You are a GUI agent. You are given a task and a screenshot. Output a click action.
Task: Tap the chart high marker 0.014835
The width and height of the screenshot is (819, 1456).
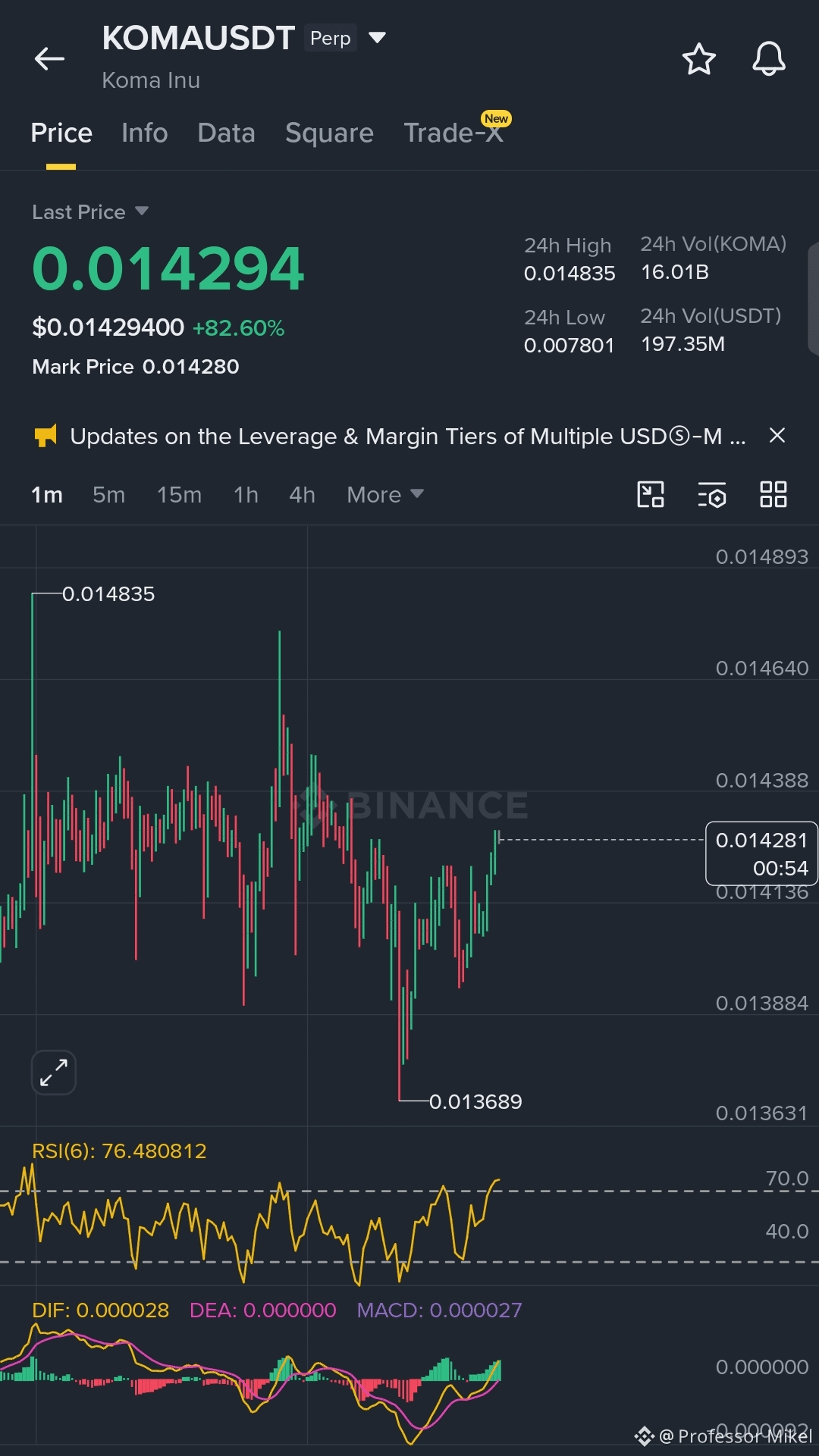108,594
